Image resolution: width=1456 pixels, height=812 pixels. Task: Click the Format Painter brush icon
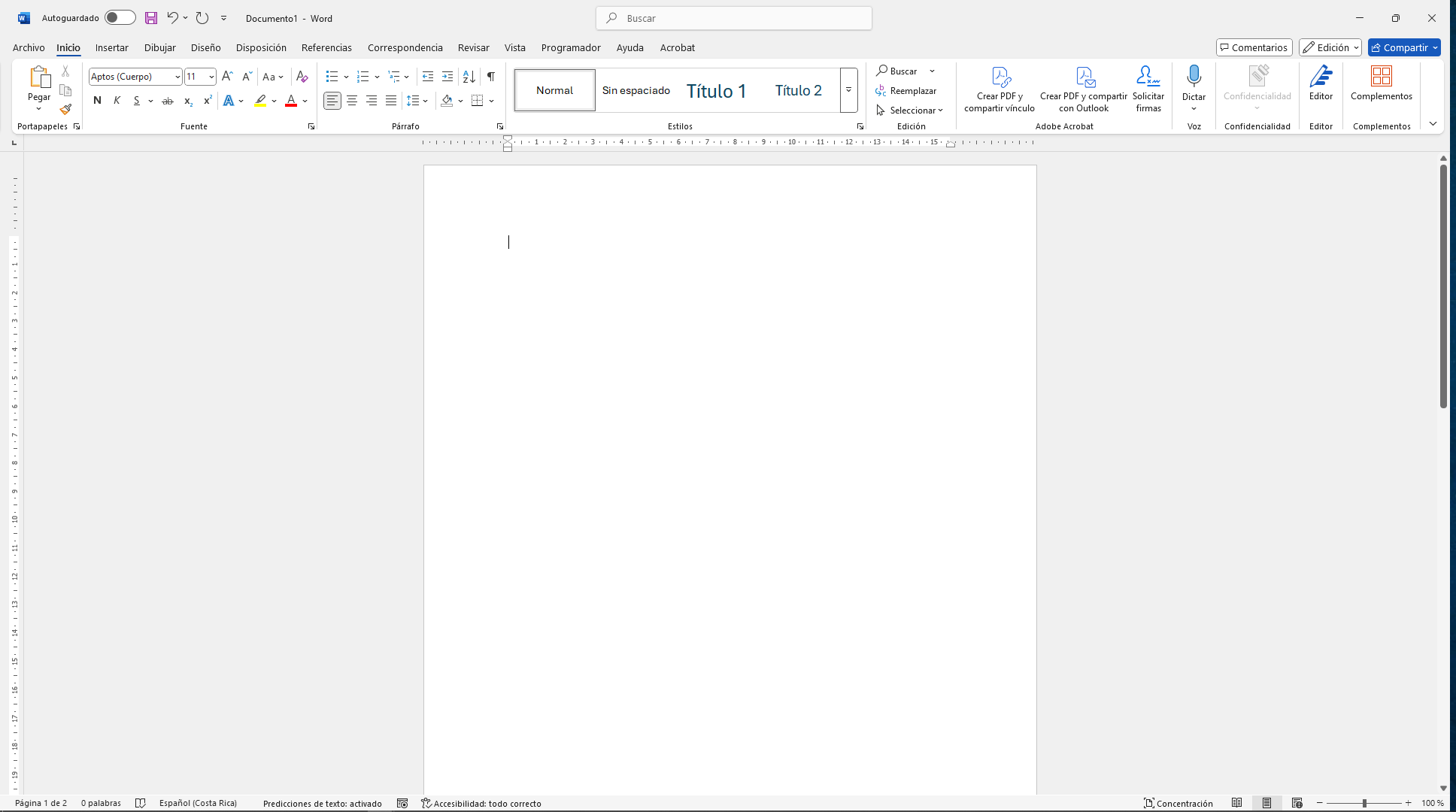[x=65, y=109]
